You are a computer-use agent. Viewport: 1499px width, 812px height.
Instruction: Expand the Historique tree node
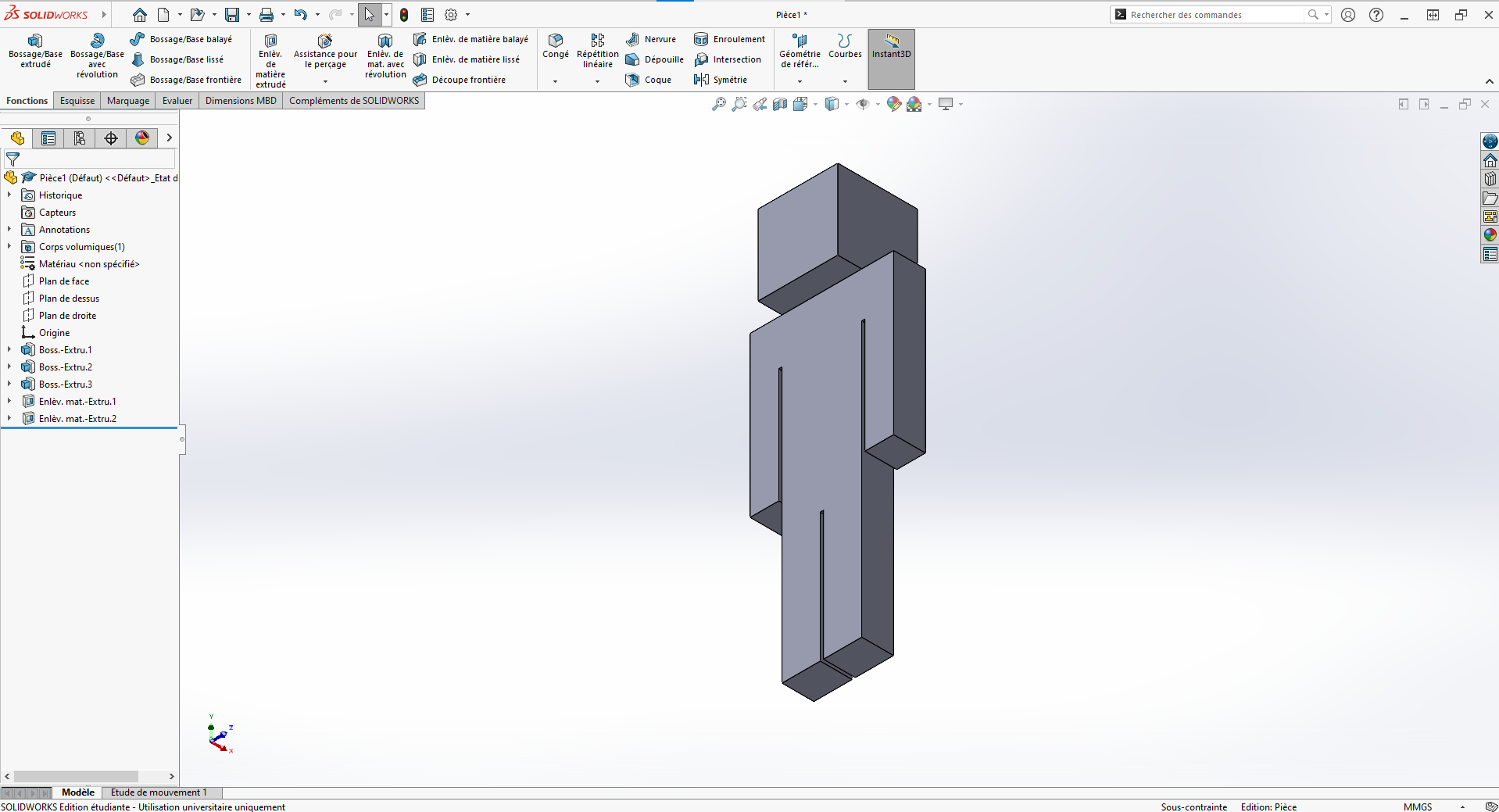click(9, 195)
